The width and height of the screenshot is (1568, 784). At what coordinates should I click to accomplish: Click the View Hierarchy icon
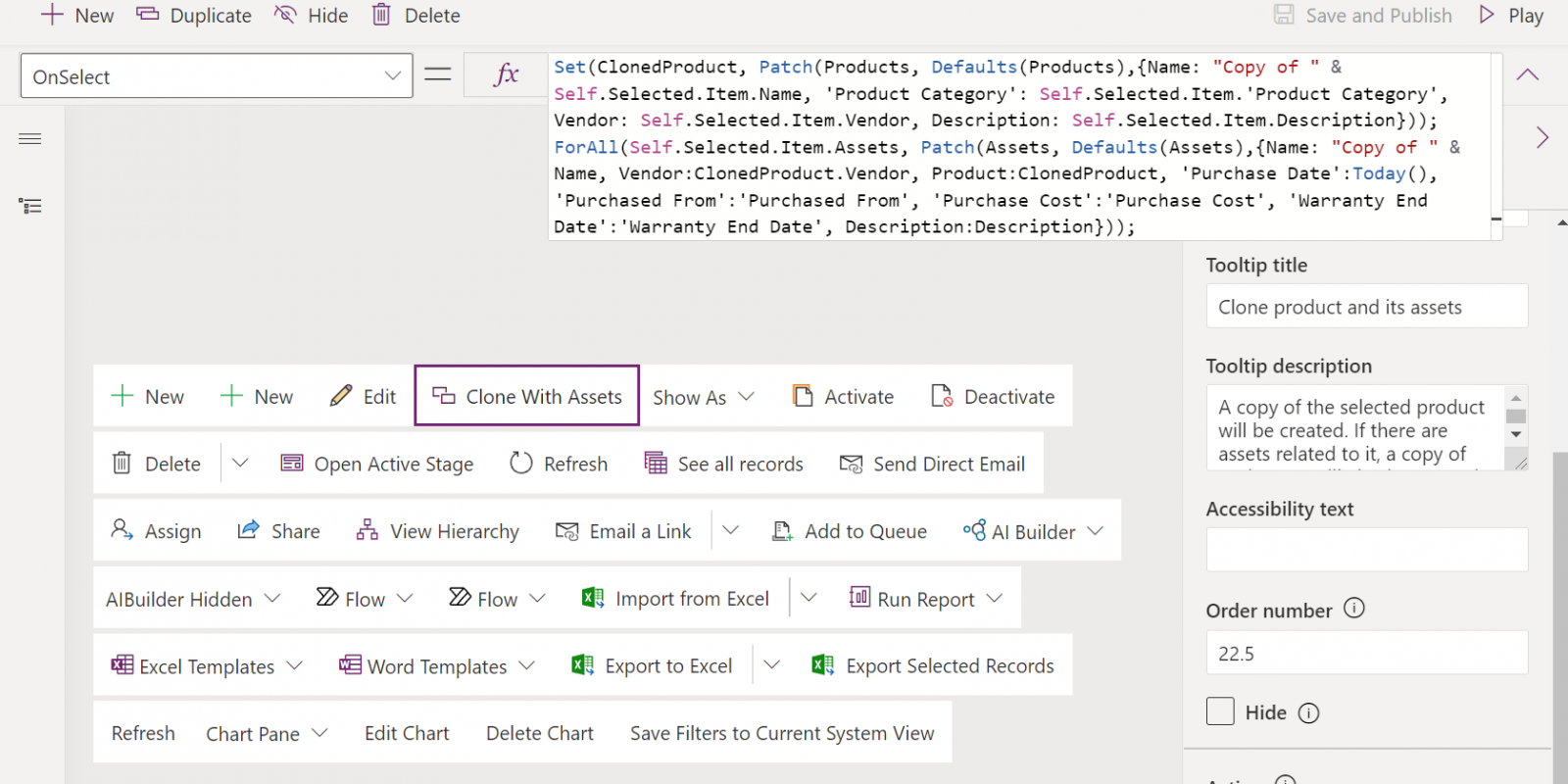coord(367,530)
